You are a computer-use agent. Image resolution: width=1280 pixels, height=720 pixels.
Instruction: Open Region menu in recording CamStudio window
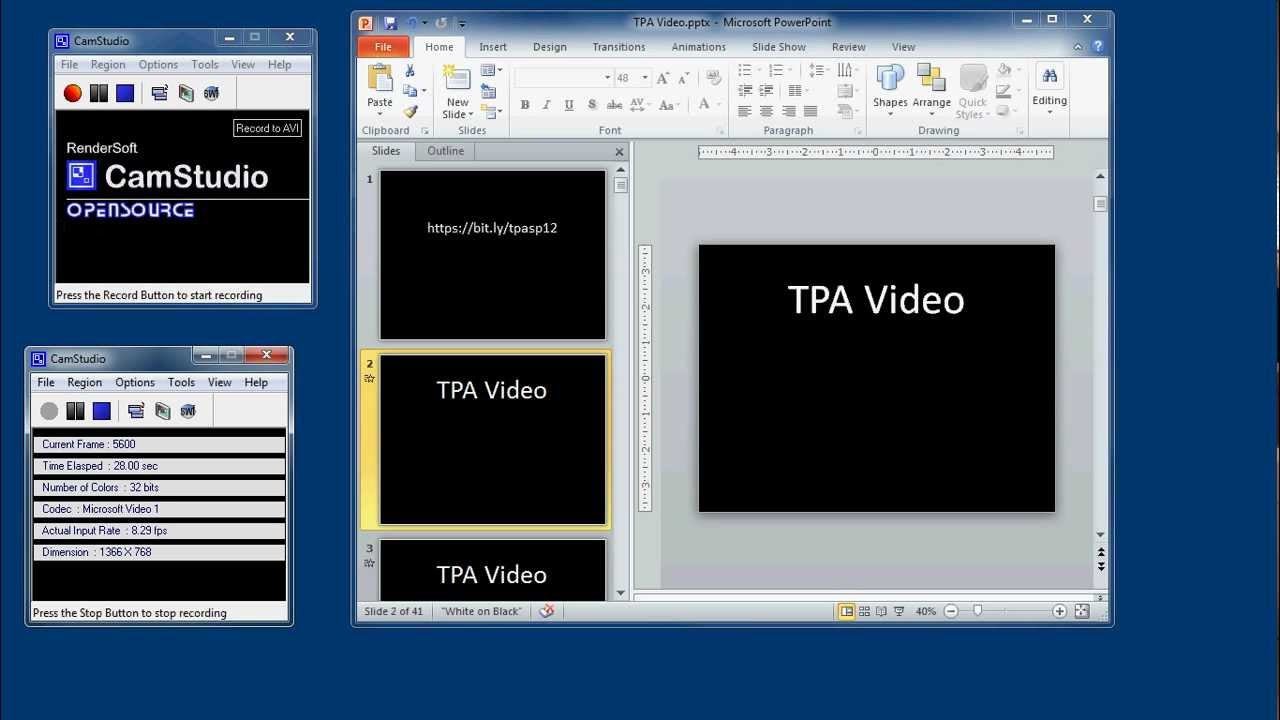(85, 383)
